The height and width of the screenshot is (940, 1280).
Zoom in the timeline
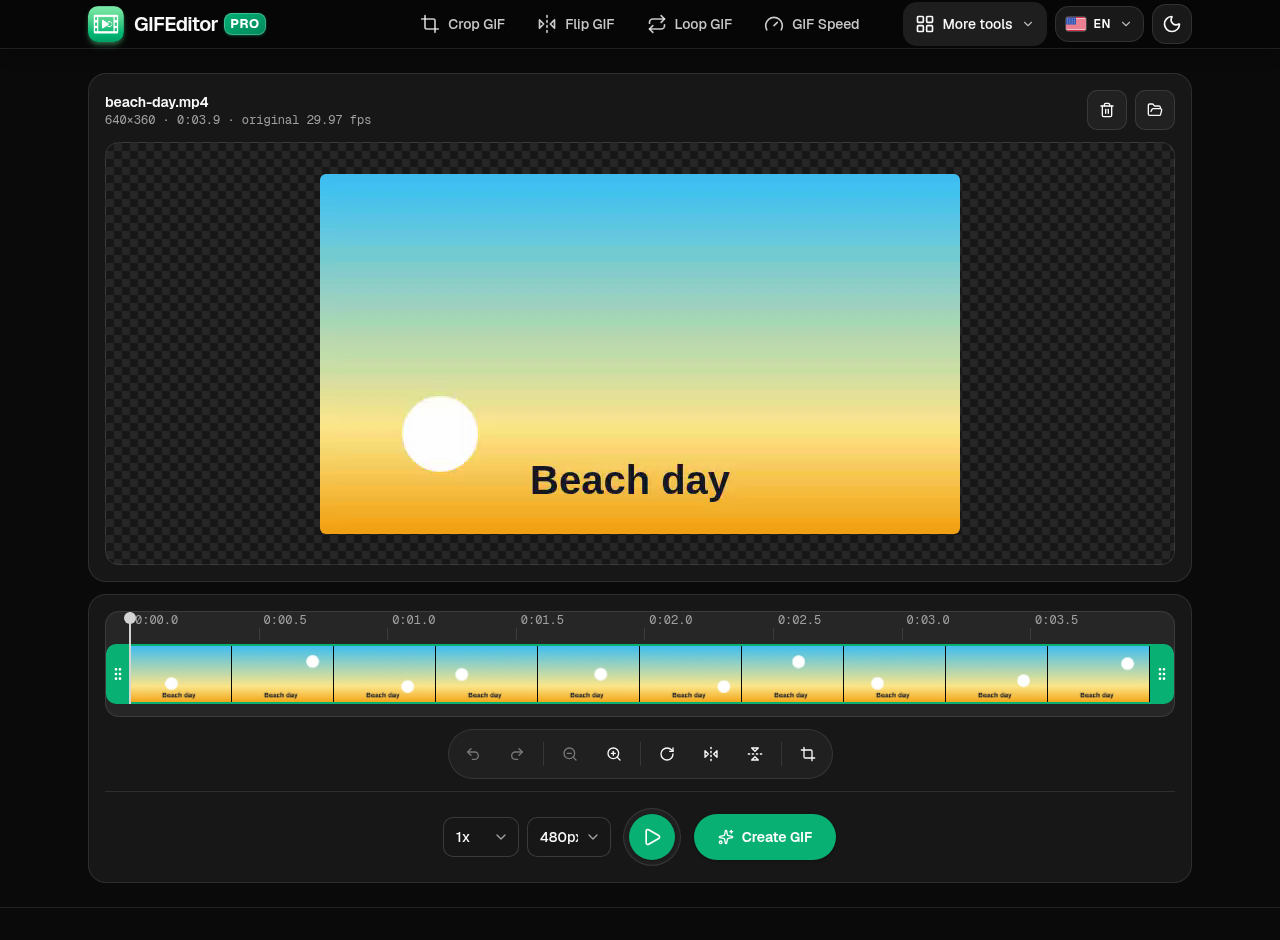click(614, 754)
